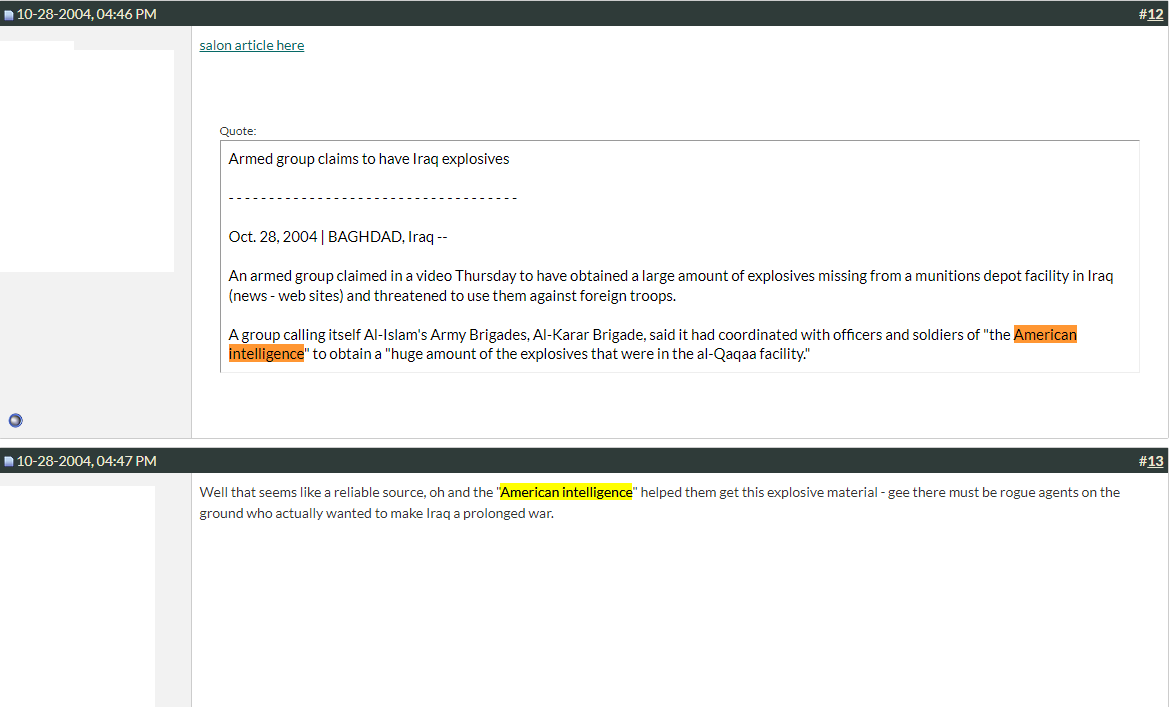This screenshot has width=1173, height=707.
Task: Click the dashed separator line in the quote
Action: [x=373, y=198]
